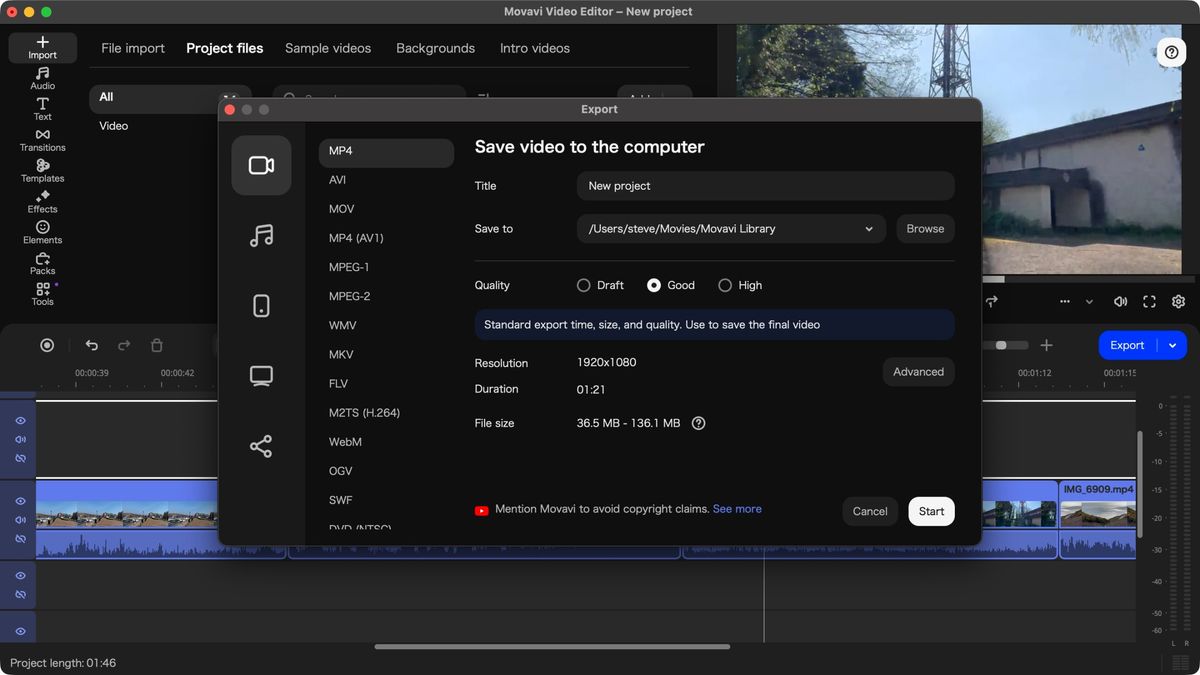
Task: Open the Export button dropdown arrow
Action: click(1172, 345)
